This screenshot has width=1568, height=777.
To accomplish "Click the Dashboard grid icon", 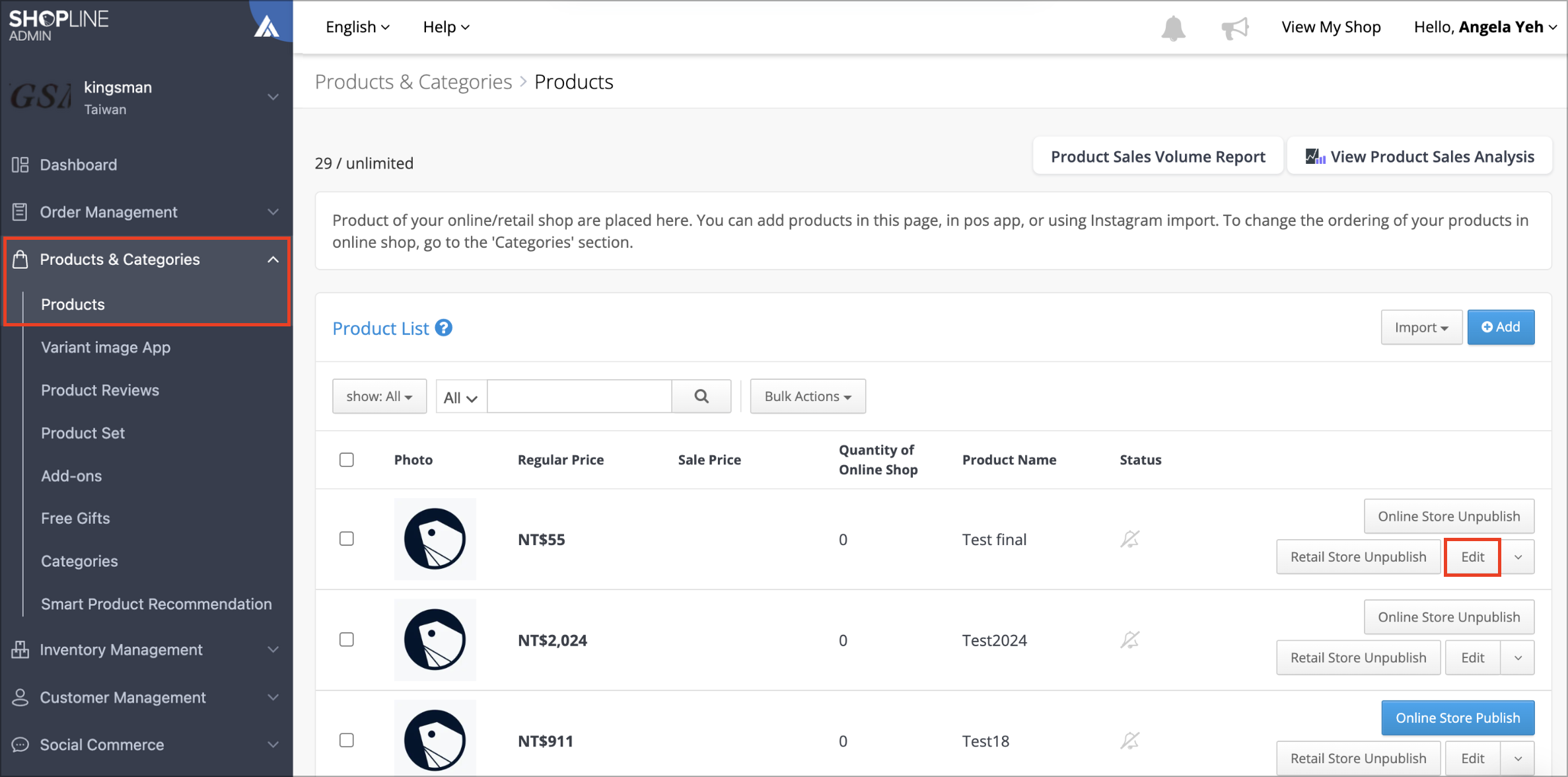I will pos(20,165).
